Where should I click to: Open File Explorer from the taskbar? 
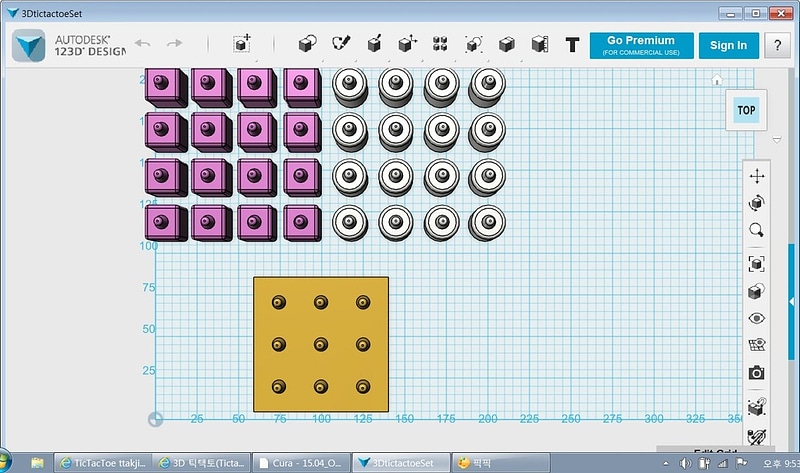point(37,463)
